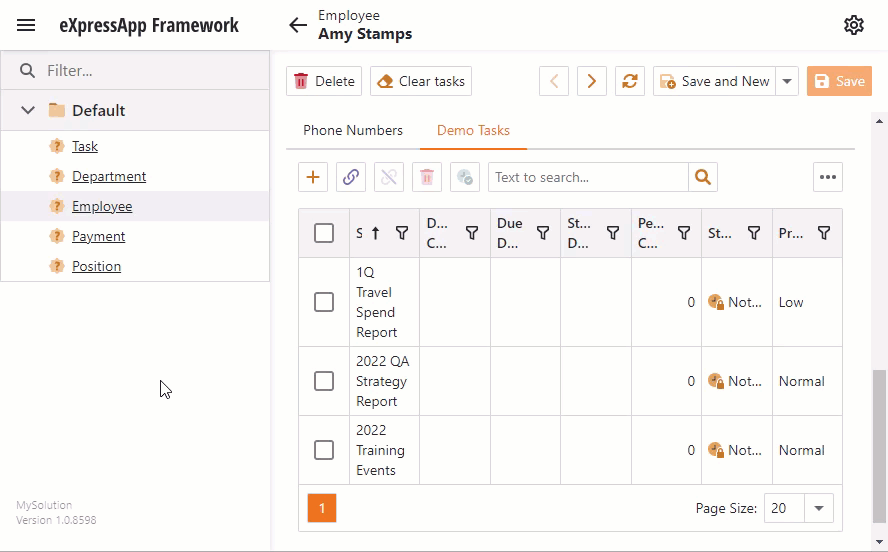Filter the Start Date column
Image resolution: width=888 pixels, height=552 pixels.
pyautogui.click(x=613, y=233)
